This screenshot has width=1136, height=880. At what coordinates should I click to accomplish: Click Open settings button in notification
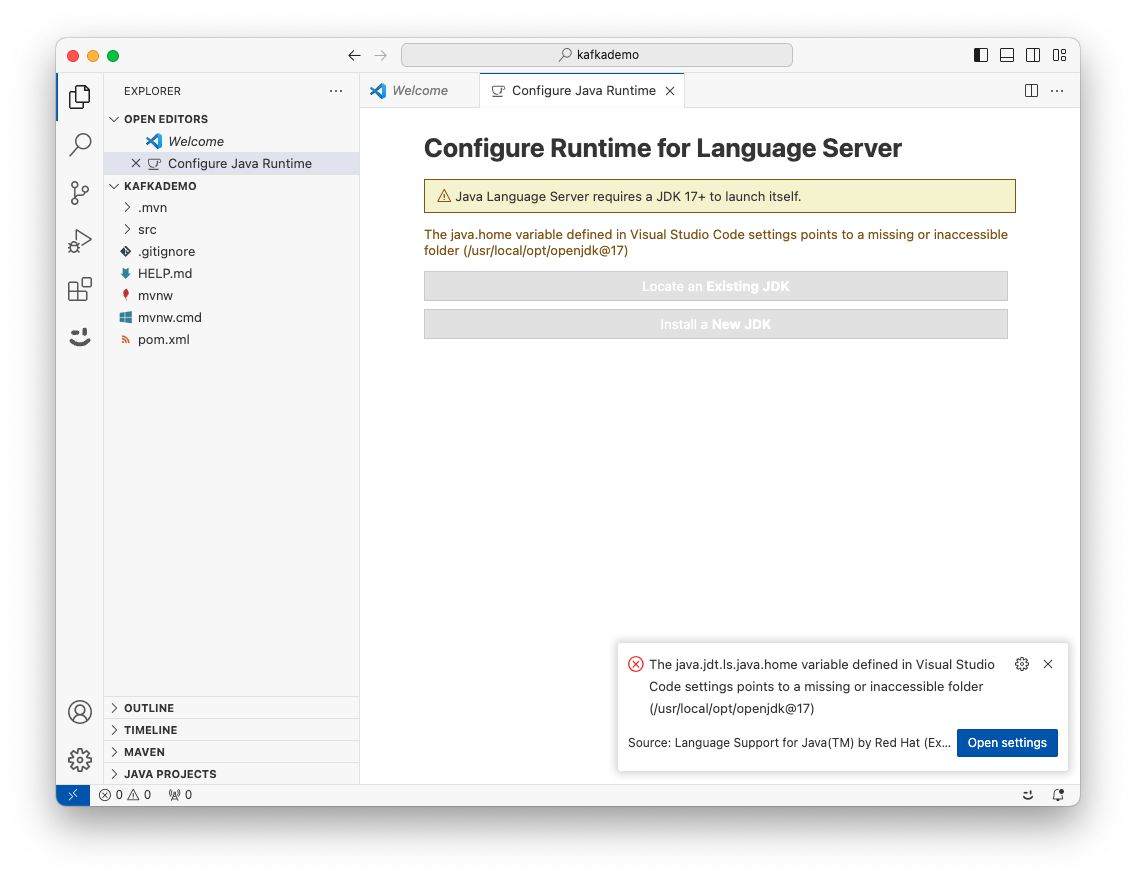coord(1007,742)
